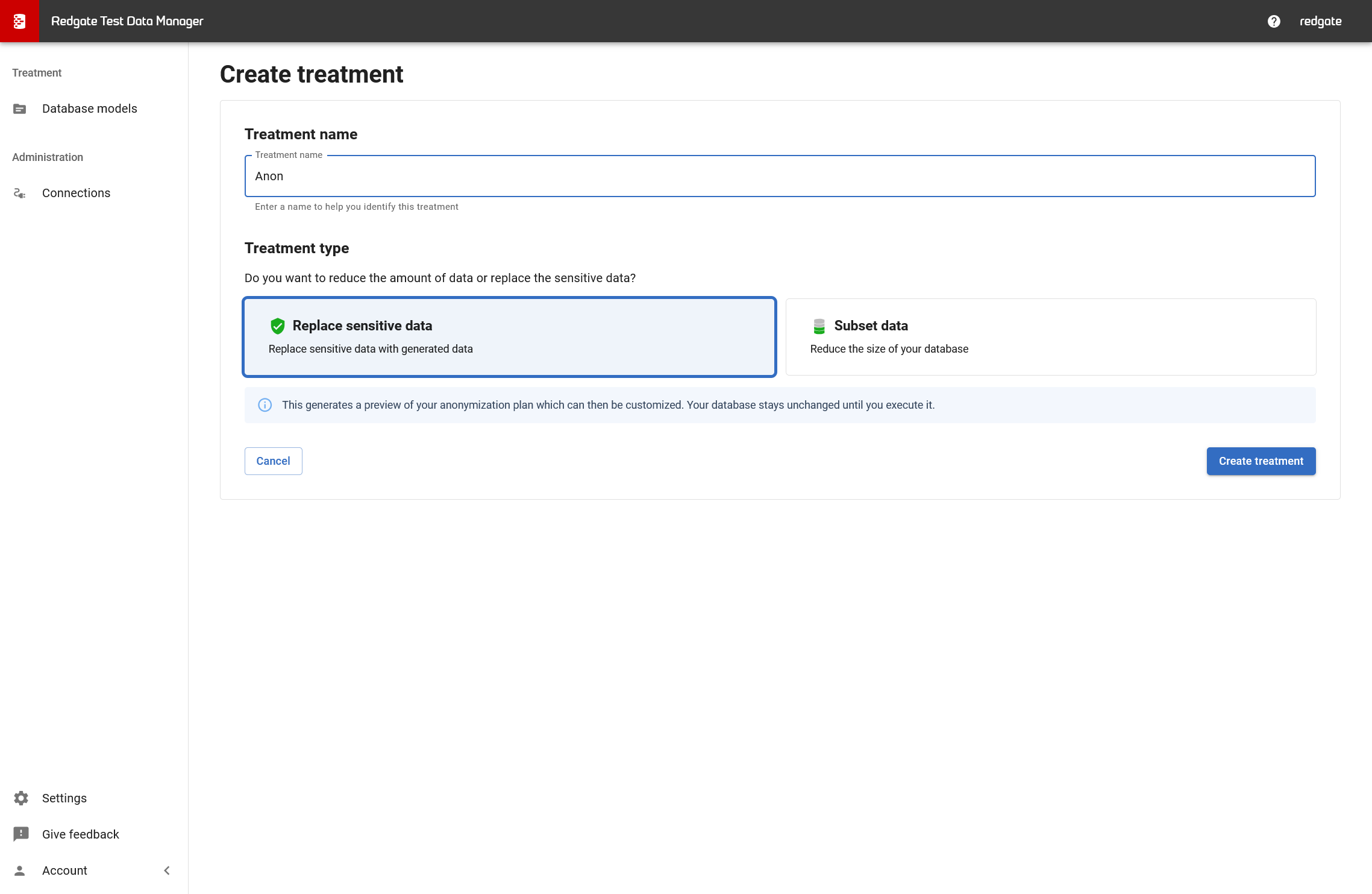
Task: Choose the Subset data treatment type
Action: (x=1050, y=337)
